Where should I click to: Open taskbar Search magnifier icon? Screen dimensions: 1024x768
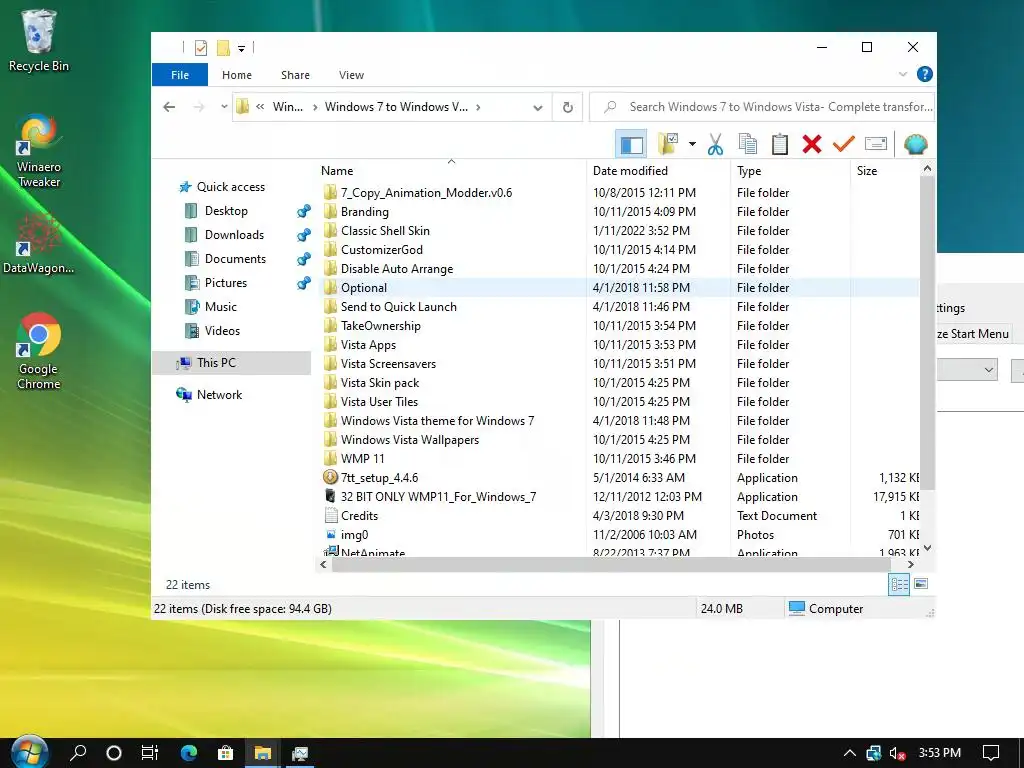tap(78, 753)
